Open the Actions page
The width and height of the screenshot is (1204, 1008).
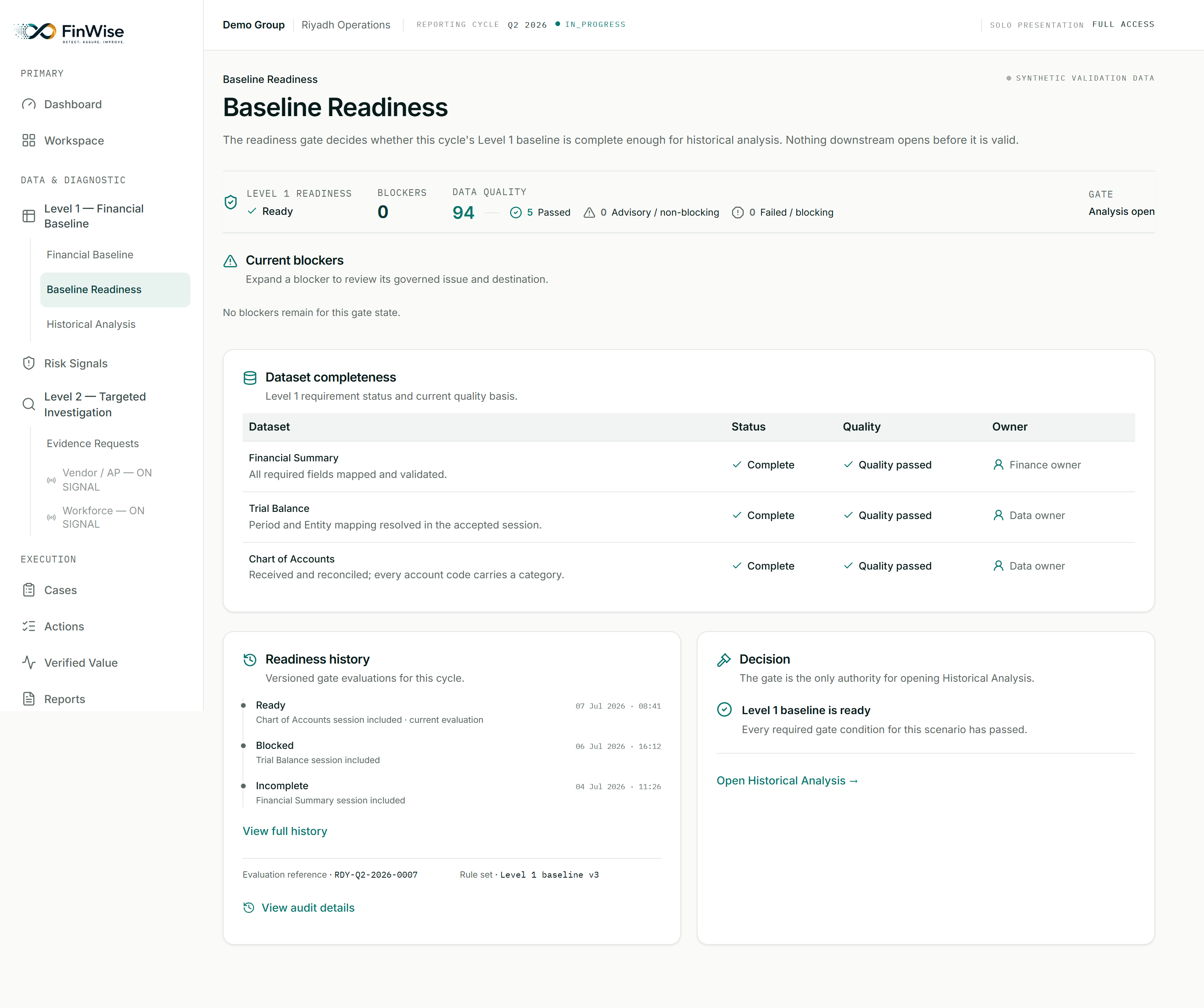[x=64, y=626]
